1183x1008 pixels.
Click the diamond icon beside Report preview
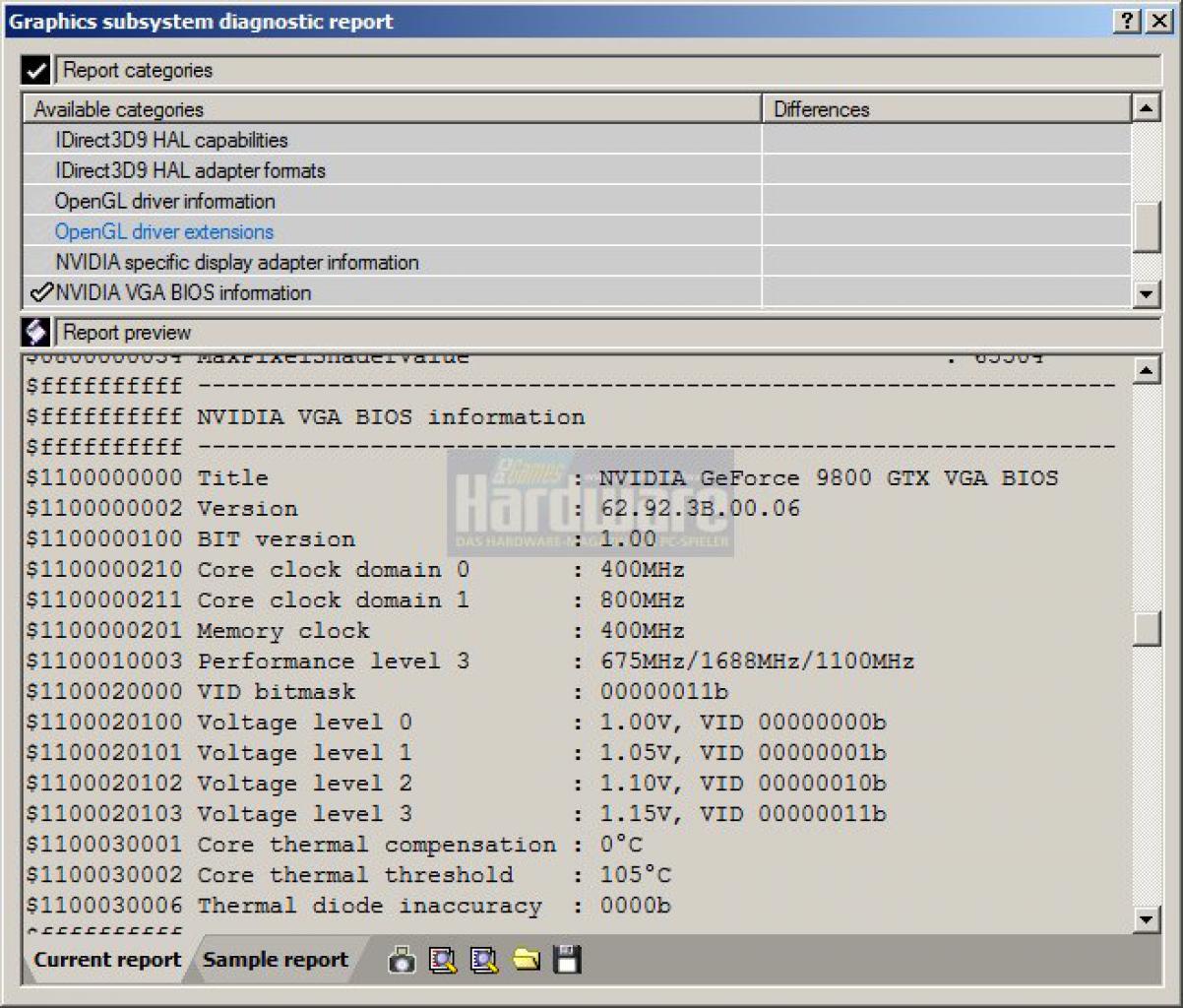coord(35,333)
